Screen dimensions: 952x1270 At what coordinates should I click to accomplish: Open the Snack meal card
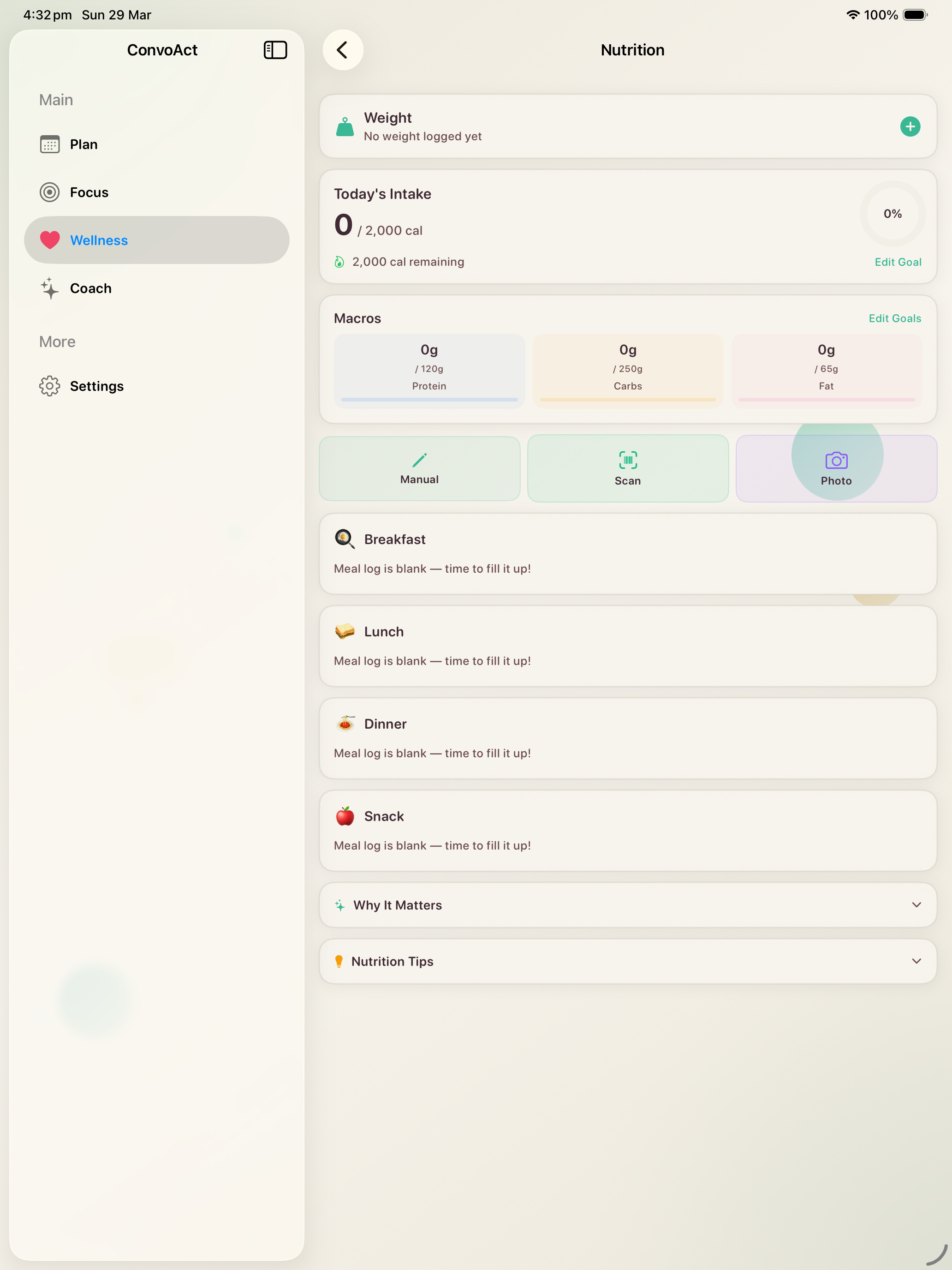(x=628, y=831)
